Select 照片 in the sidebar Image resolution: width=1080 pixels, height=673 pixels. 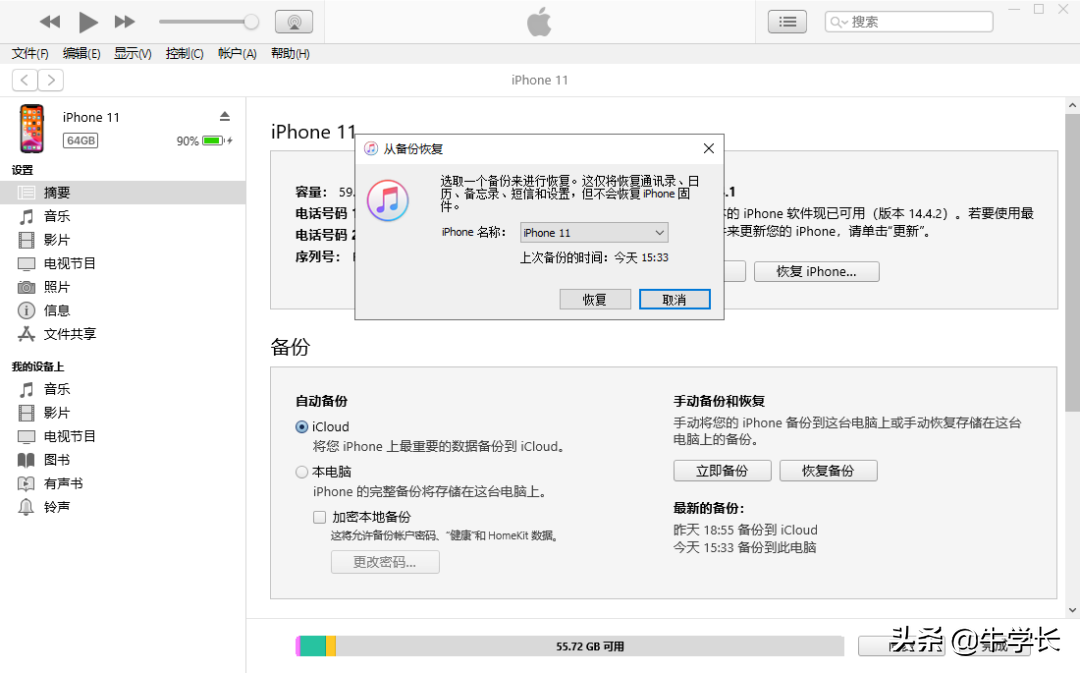pyautogui.click(x=123, y=287)
